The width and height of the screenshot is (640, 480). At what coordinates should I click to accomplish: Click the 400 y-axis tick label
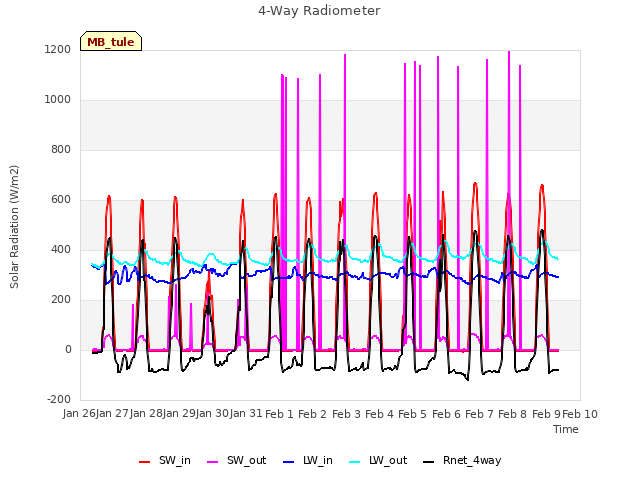pyautogui.click(x=61, y=249)
